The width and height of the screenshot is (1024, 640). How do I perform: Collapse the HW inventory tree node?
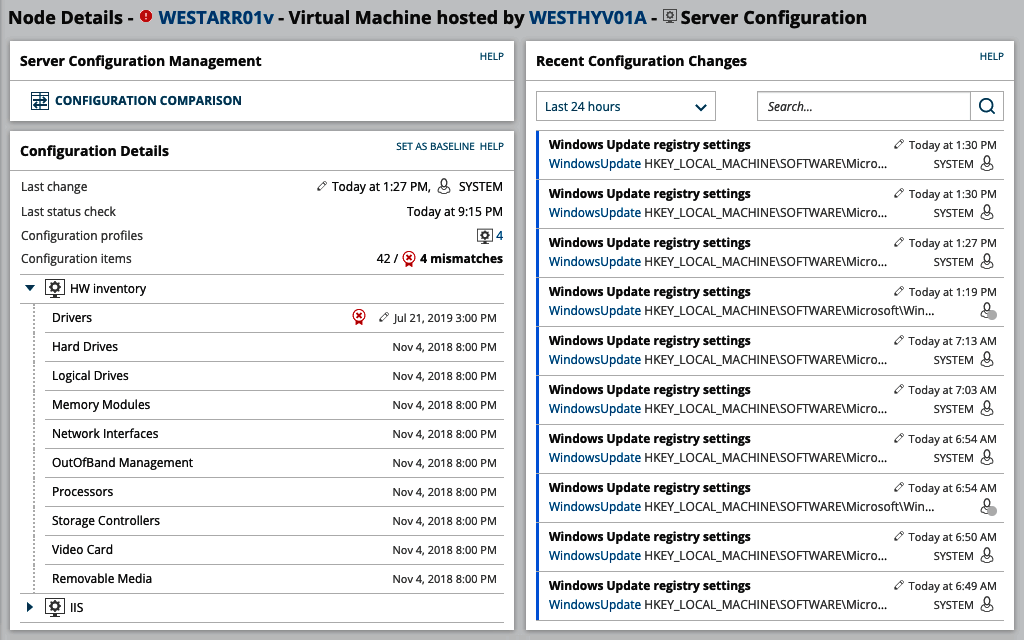coord(30,289)
